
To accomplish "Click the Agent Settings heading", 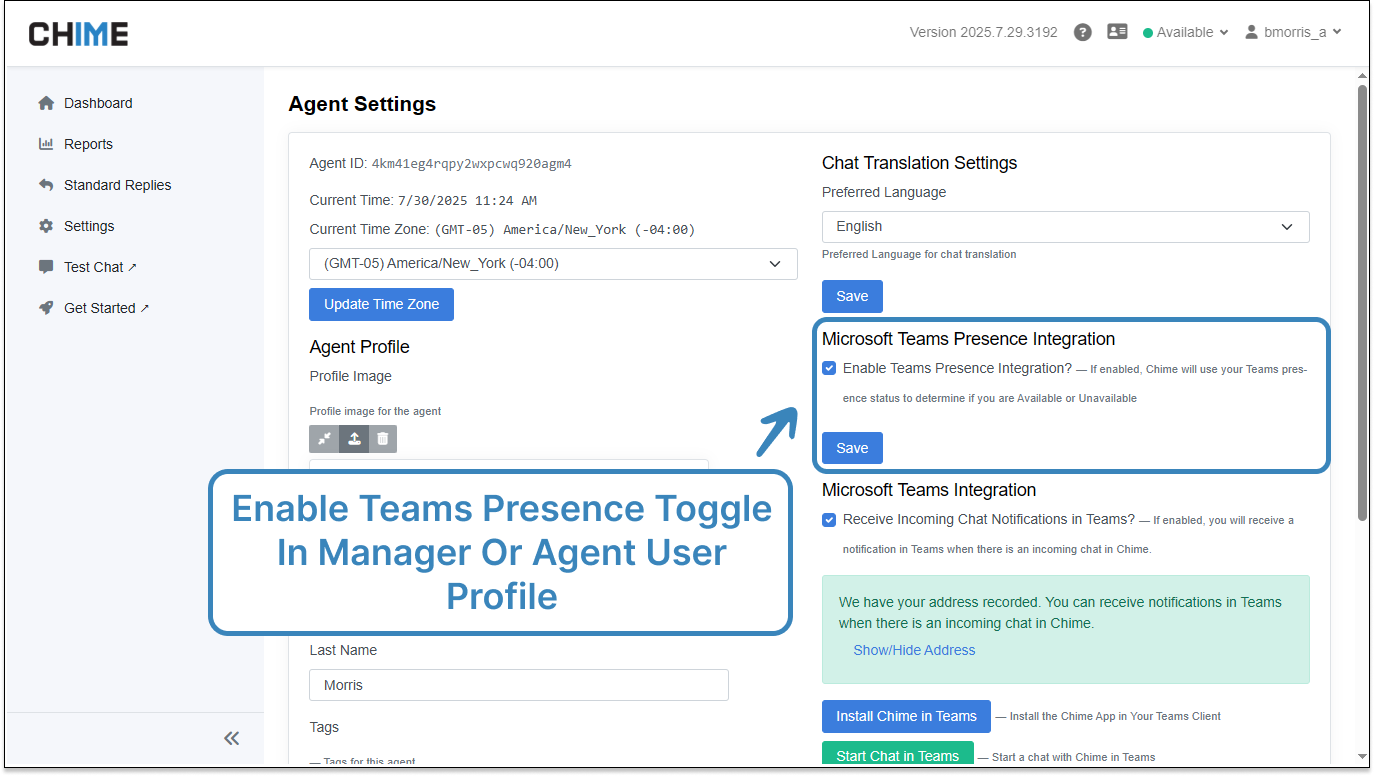I will (x=362, y=104).
